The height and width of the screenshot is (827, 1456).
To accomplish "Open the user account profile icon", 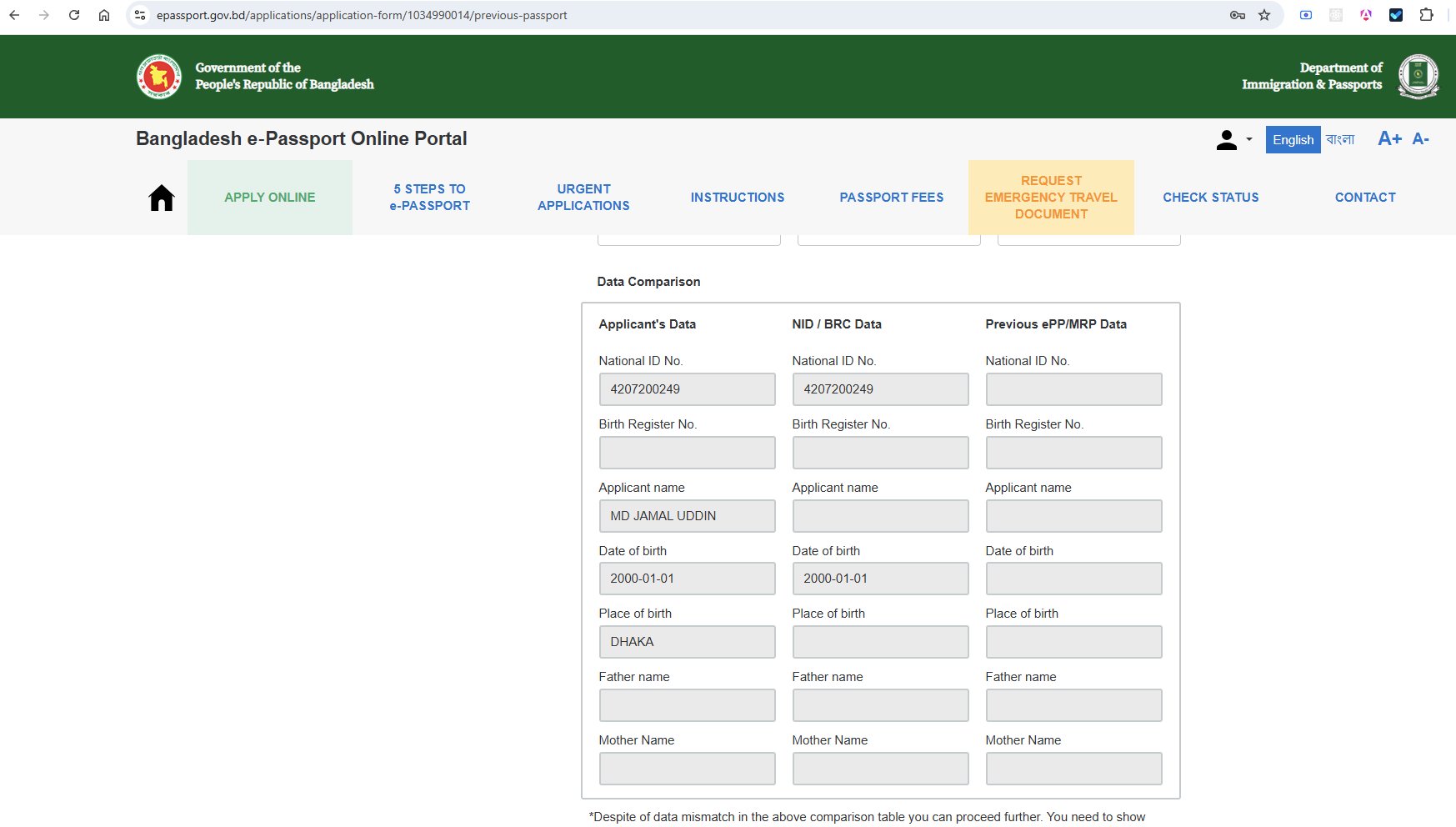I will [1227, 140].
